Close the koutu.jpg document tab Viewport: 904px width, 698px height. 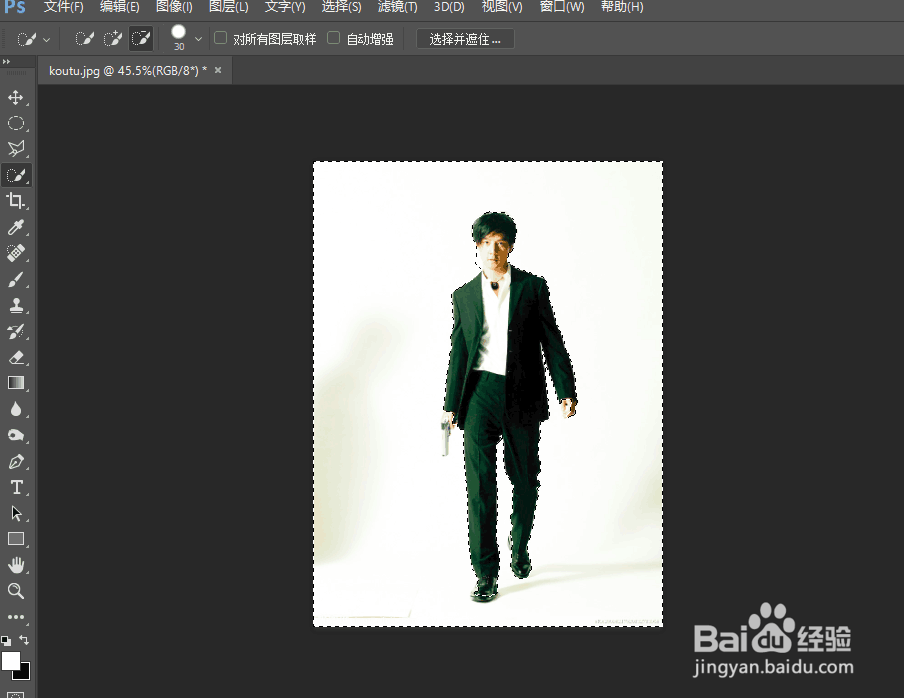[218, 70]
